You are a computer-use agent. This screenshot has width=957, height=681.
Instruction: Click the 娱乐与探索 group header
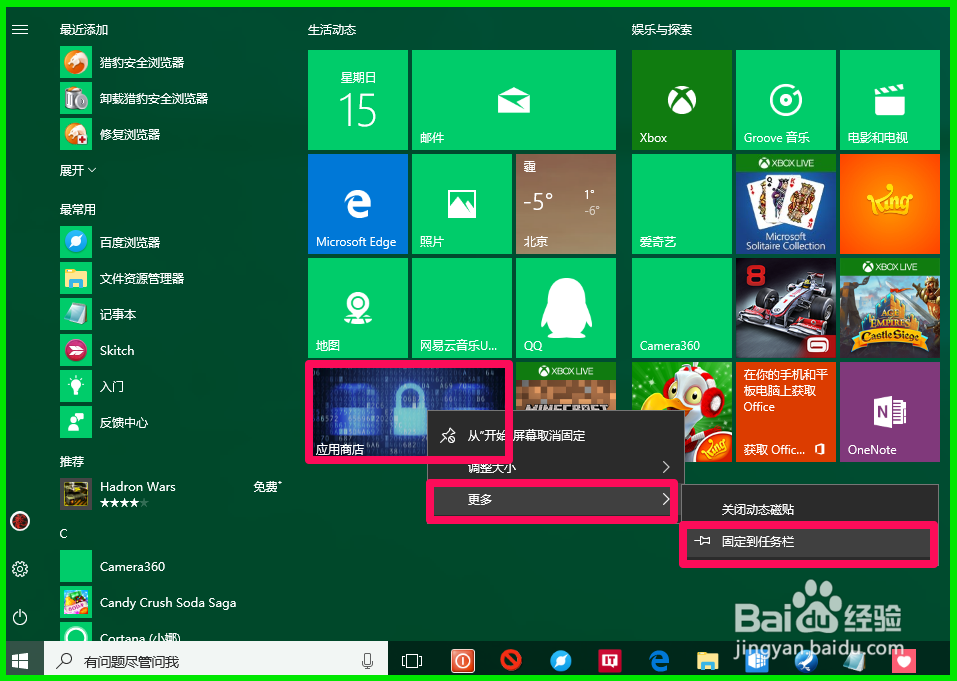tap(662, 30)
